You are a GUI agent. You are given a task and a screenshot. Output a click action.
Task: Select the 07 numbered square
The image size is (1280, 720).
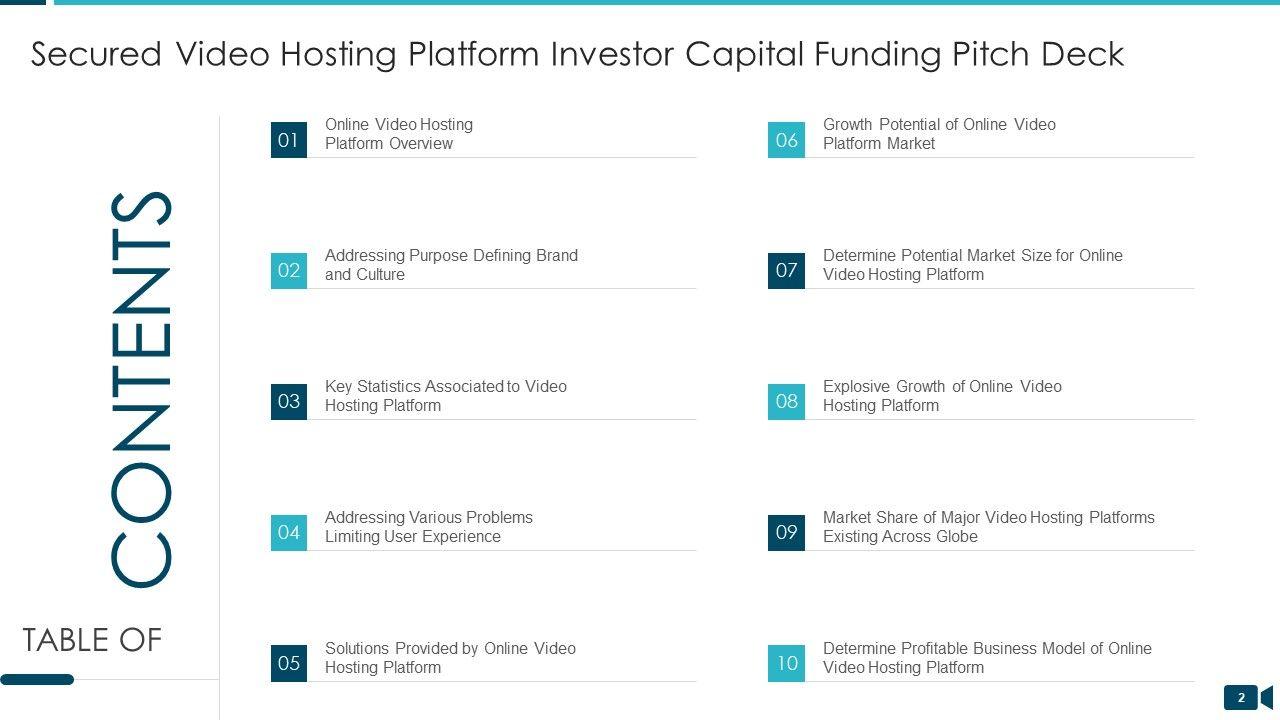tap(786, 270)
